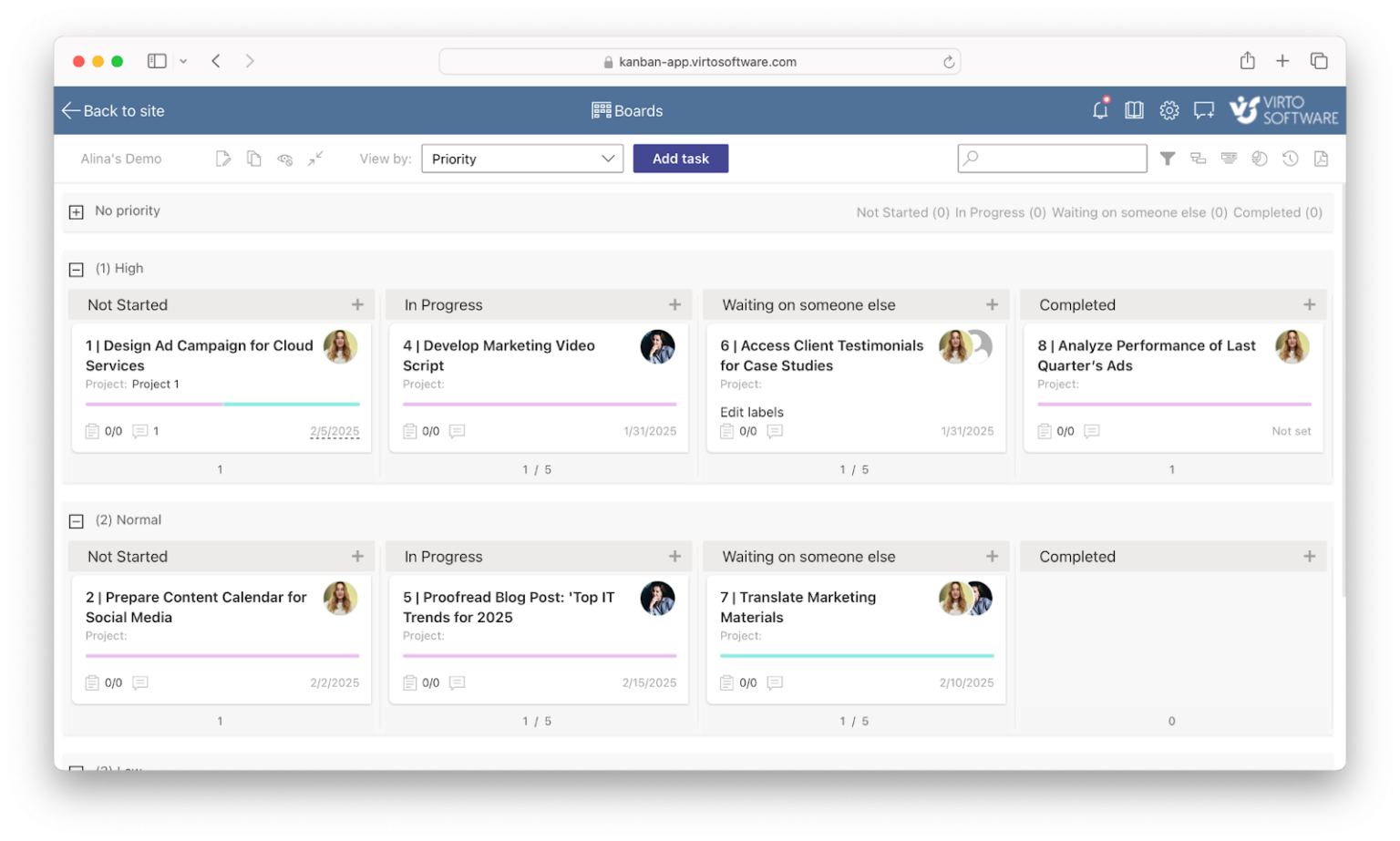Open board settings with the gear icon
The width and height of the screenshot is (1400, 841).
click(x=1169, y=109)
